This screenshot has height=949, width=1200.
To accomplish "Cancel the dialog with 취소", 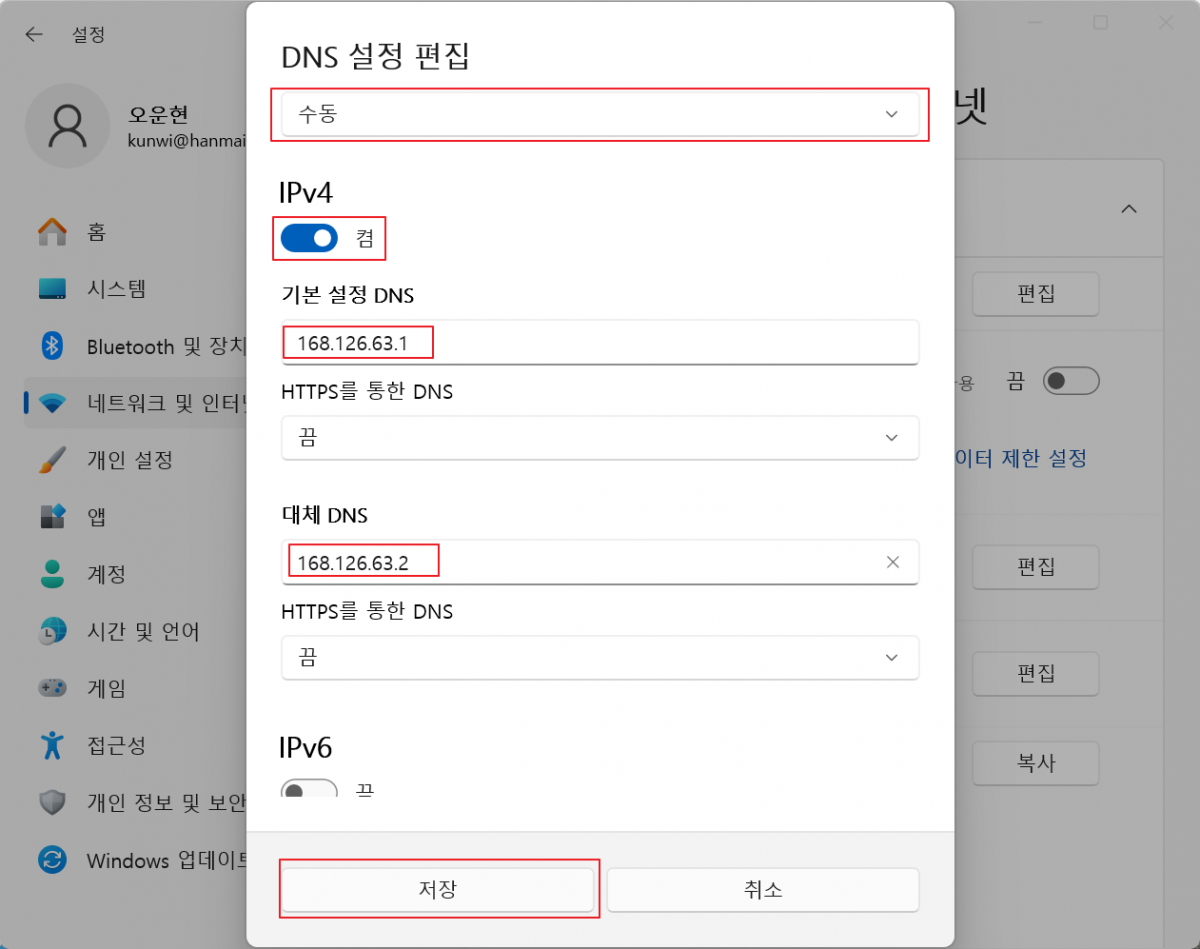I will 763,890.
